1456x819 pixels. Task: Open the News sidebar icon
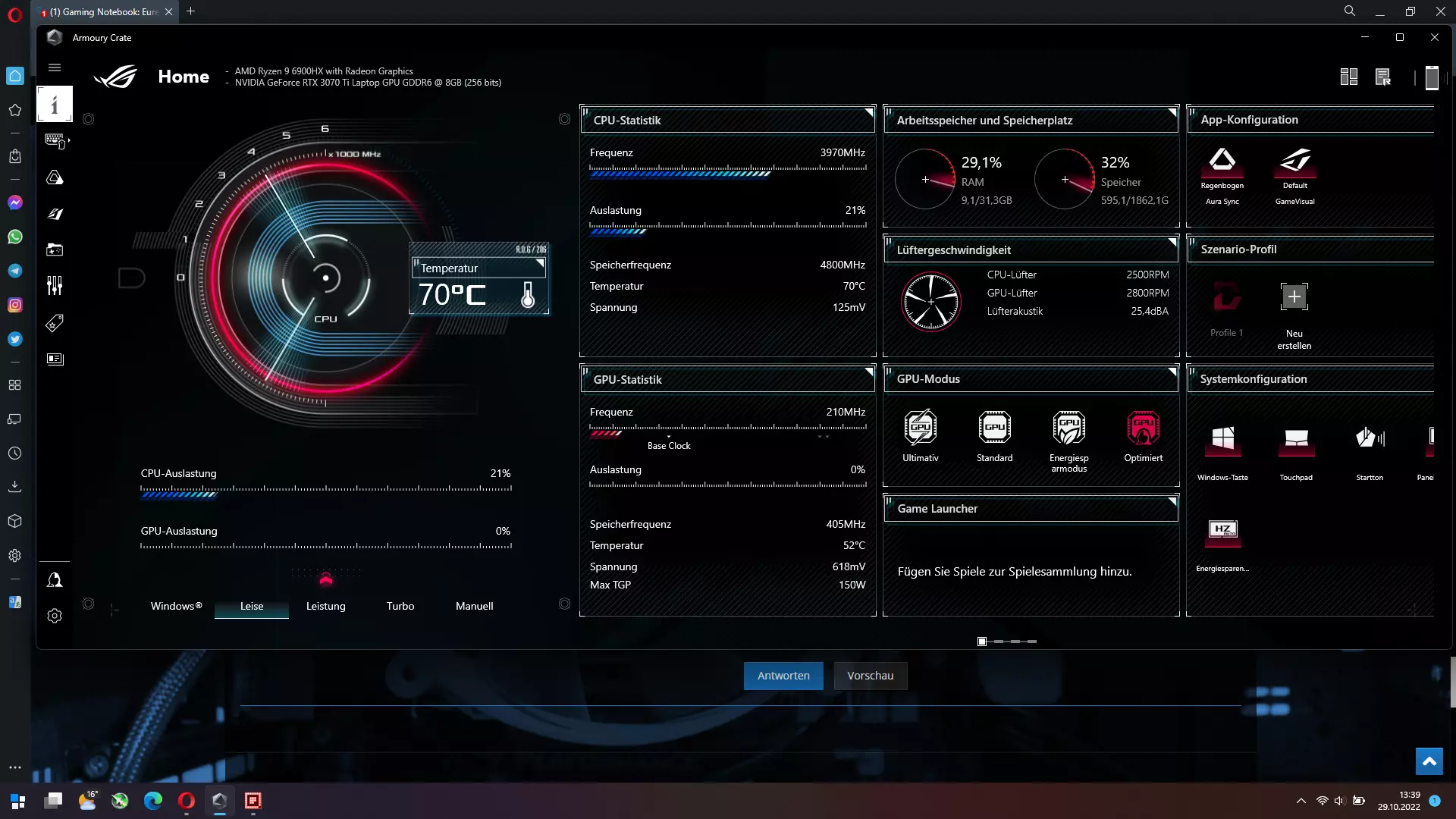pyautogui.click(x=55, y=359)
